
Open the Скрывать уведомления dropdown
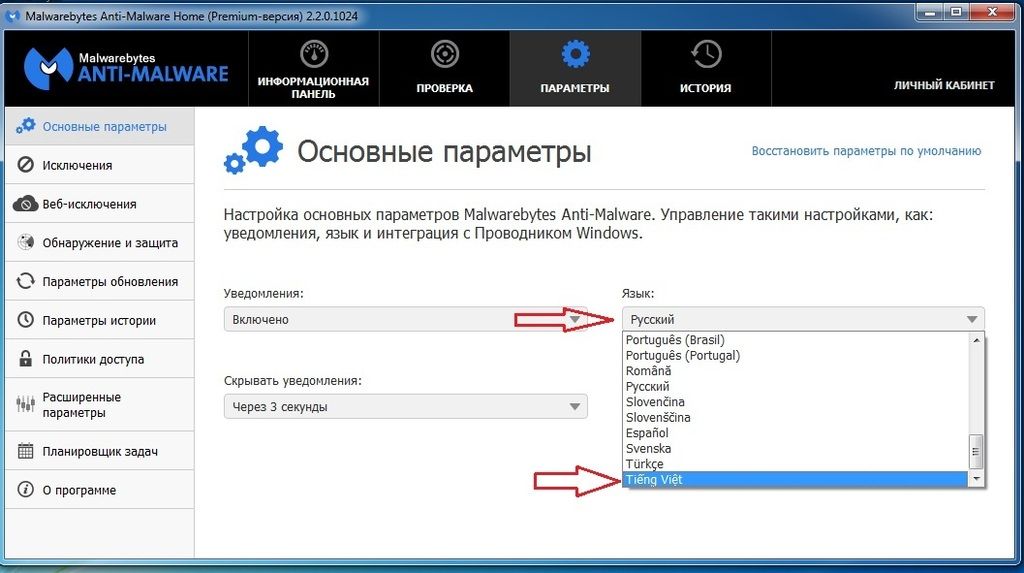pyautogui.click(x=405, y=407)
